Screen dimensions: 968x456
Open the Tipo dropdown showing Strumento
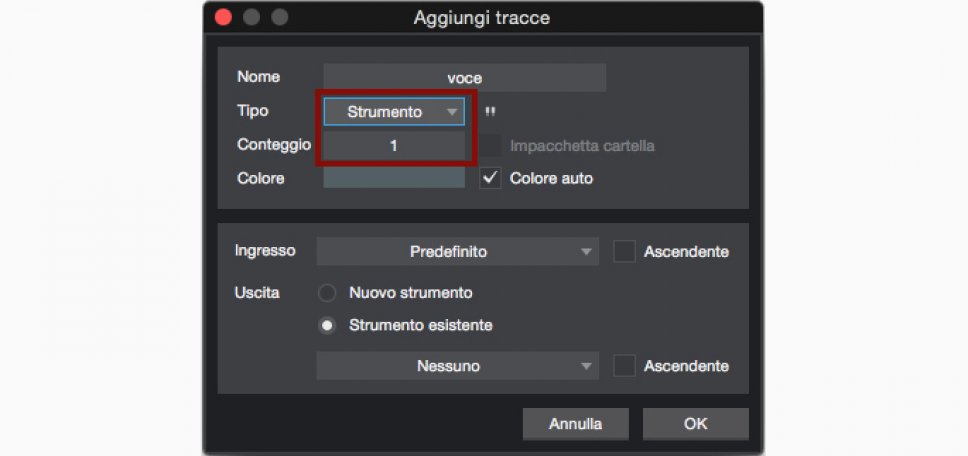click(x=394, y=112)
